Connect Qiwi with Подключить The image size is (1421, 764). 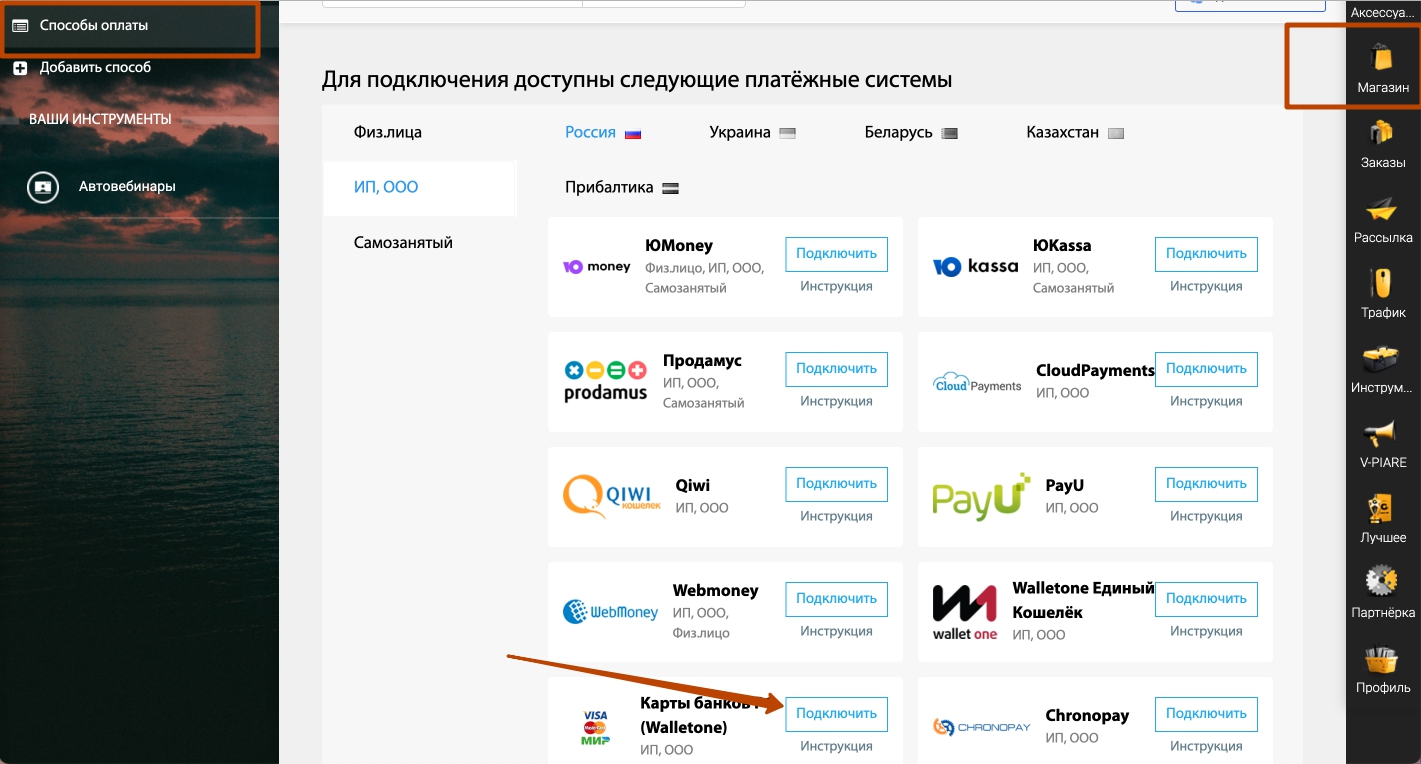point(836,484)
